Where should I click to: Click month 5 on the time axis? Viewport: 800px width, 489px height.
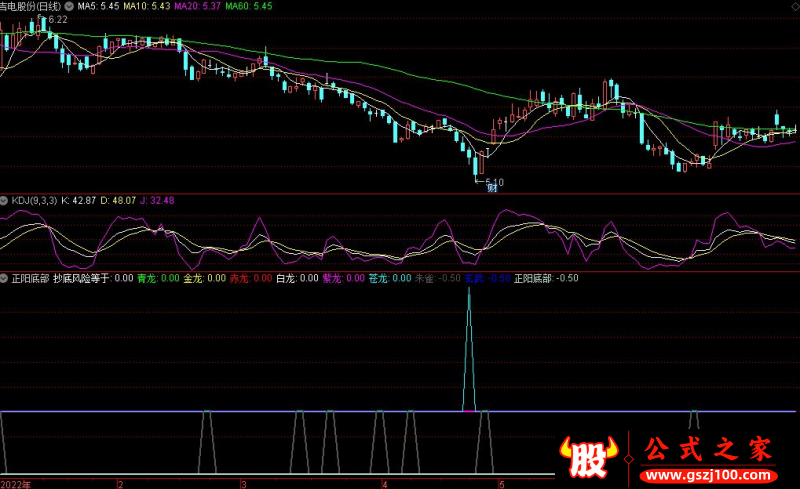click(x=503, y=483)
